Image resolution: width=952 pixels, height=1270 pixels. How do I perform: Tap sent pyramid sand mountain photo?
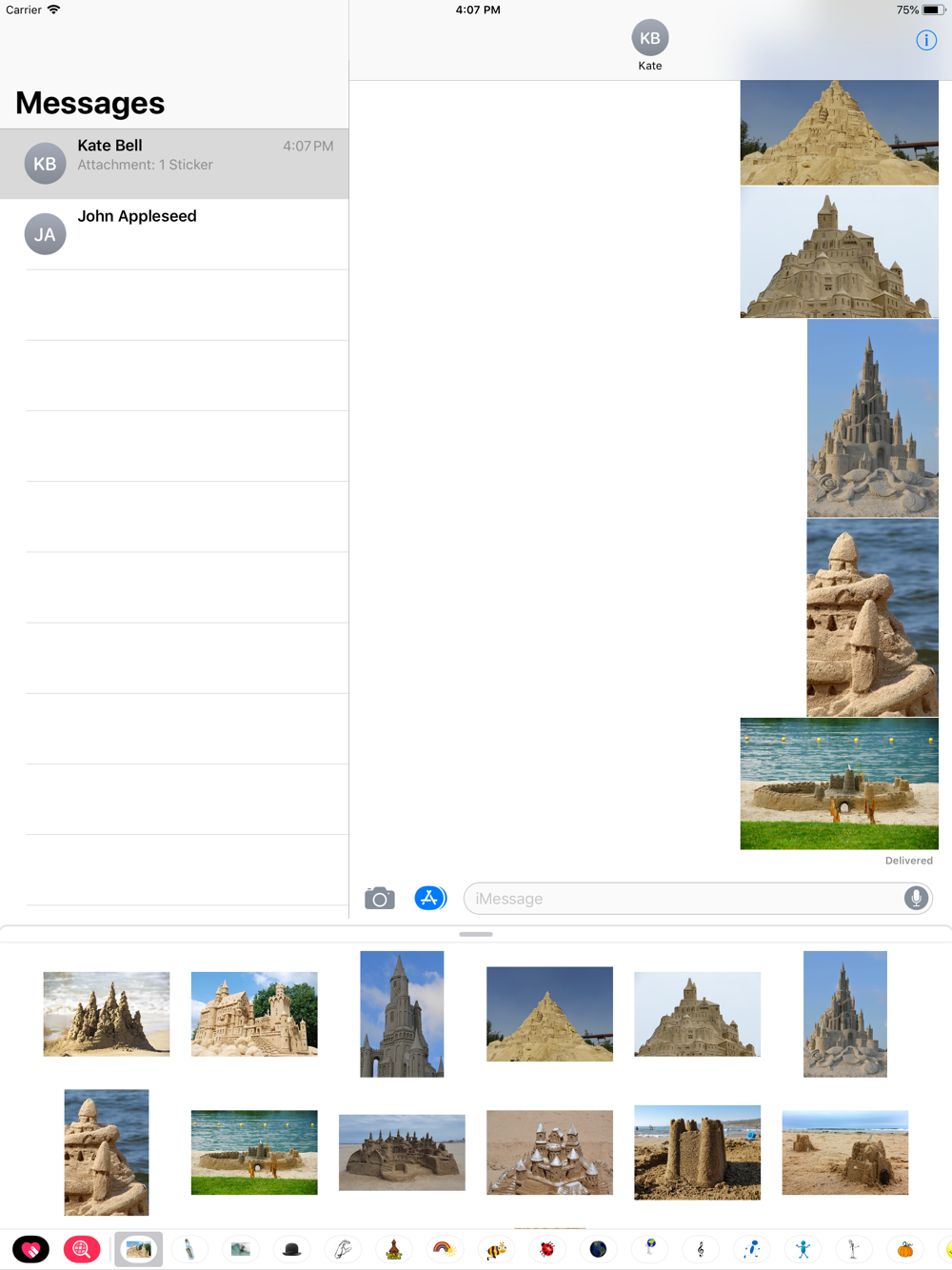point(840,132)
